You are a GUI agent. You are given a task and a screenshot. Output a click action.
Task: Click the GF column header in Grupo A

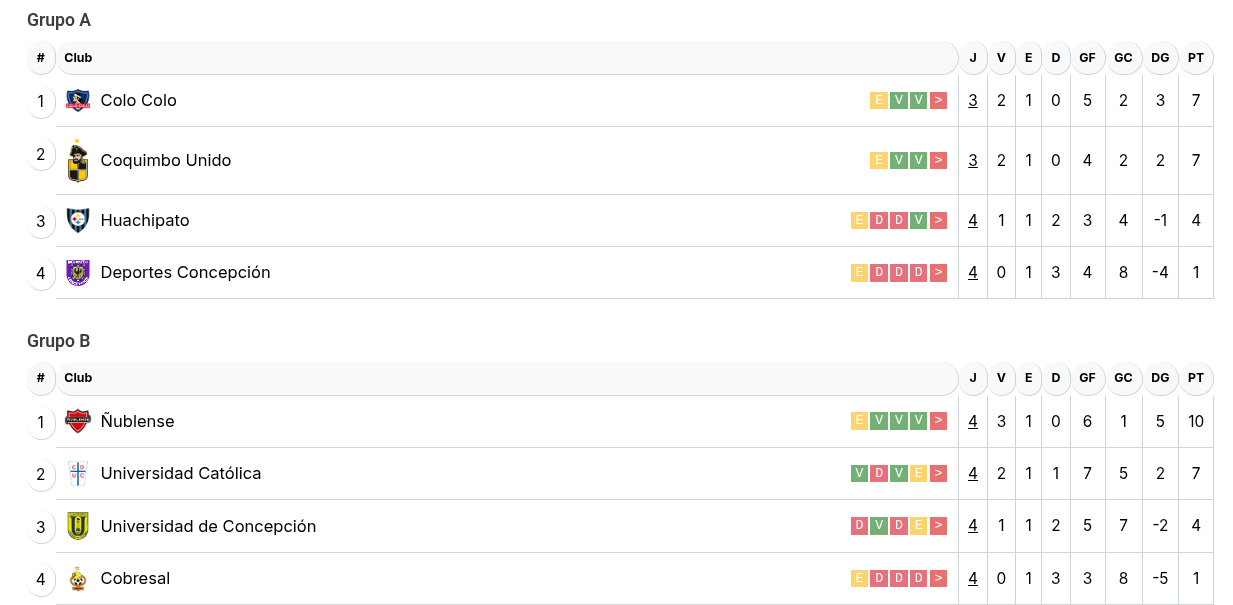pyautogui.click(x=1087, y=58)
